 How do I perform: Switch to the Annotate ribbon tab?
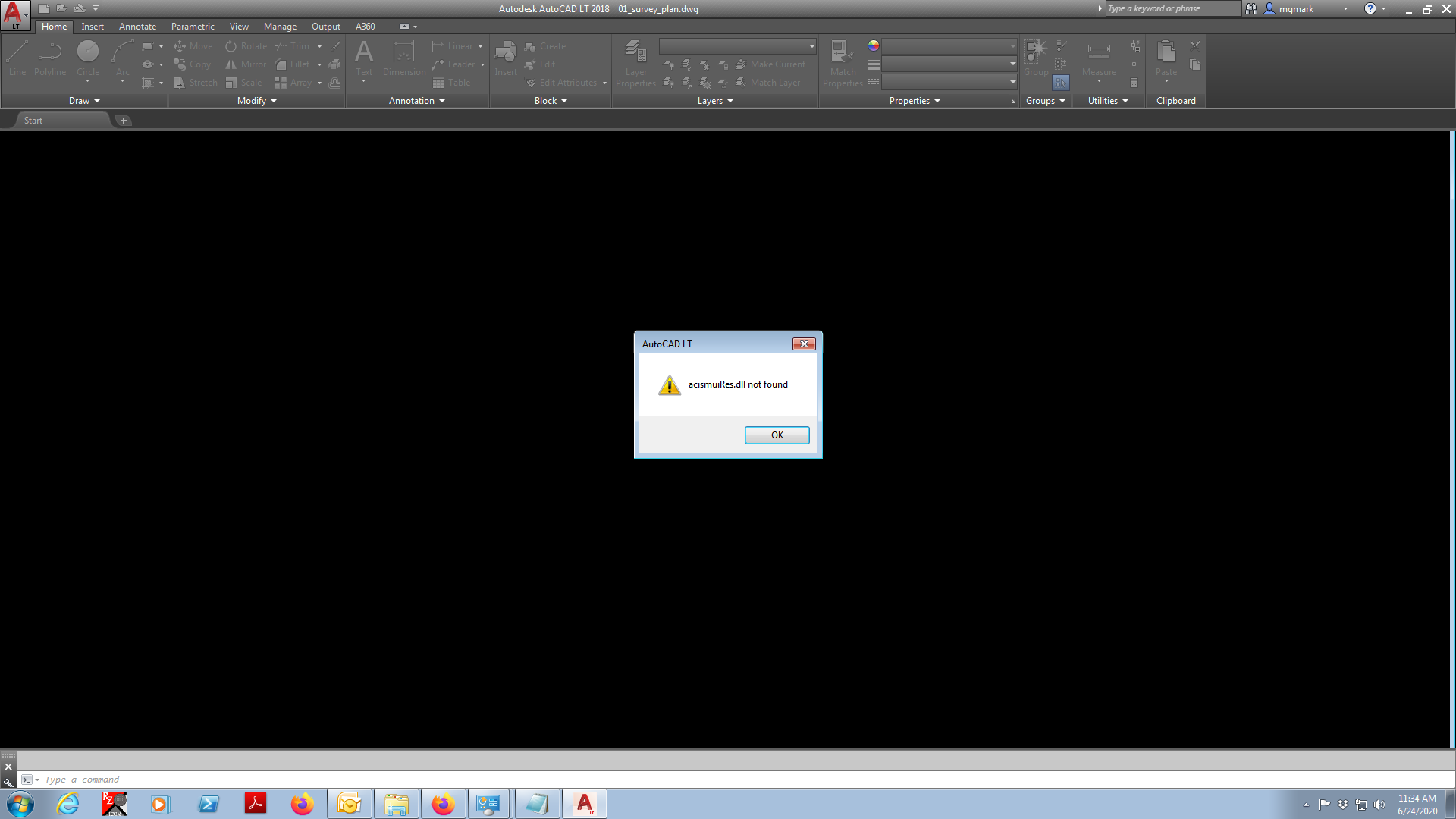(137, 27)
